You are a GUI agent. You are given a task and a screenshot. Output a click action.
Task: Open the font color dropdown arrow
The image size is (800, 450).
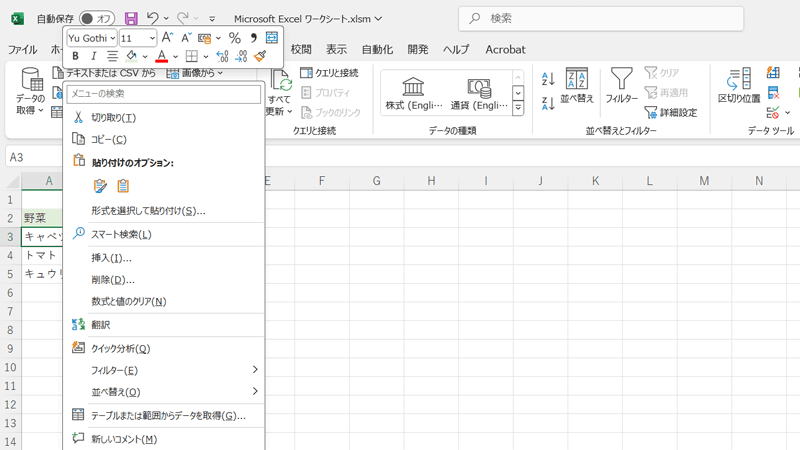tap(175, 57)
